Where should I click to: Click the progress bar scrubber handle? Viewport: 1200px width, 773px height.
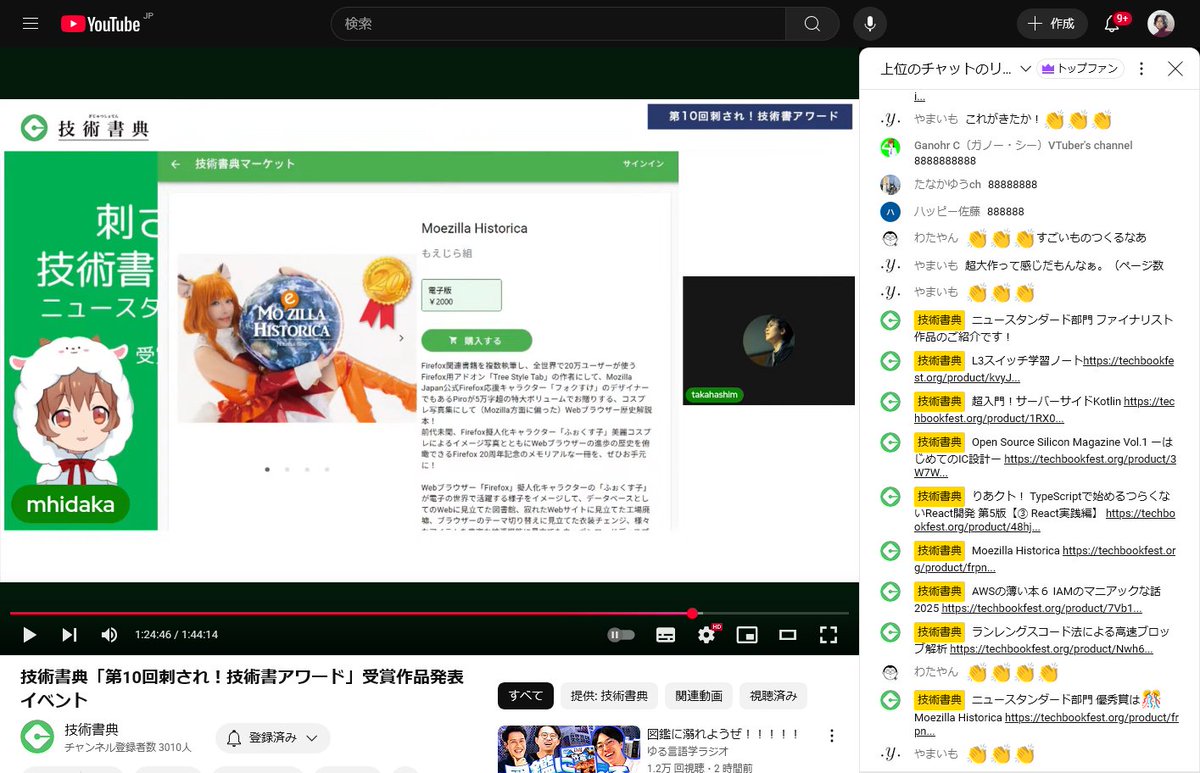click(x=692, y=613)
